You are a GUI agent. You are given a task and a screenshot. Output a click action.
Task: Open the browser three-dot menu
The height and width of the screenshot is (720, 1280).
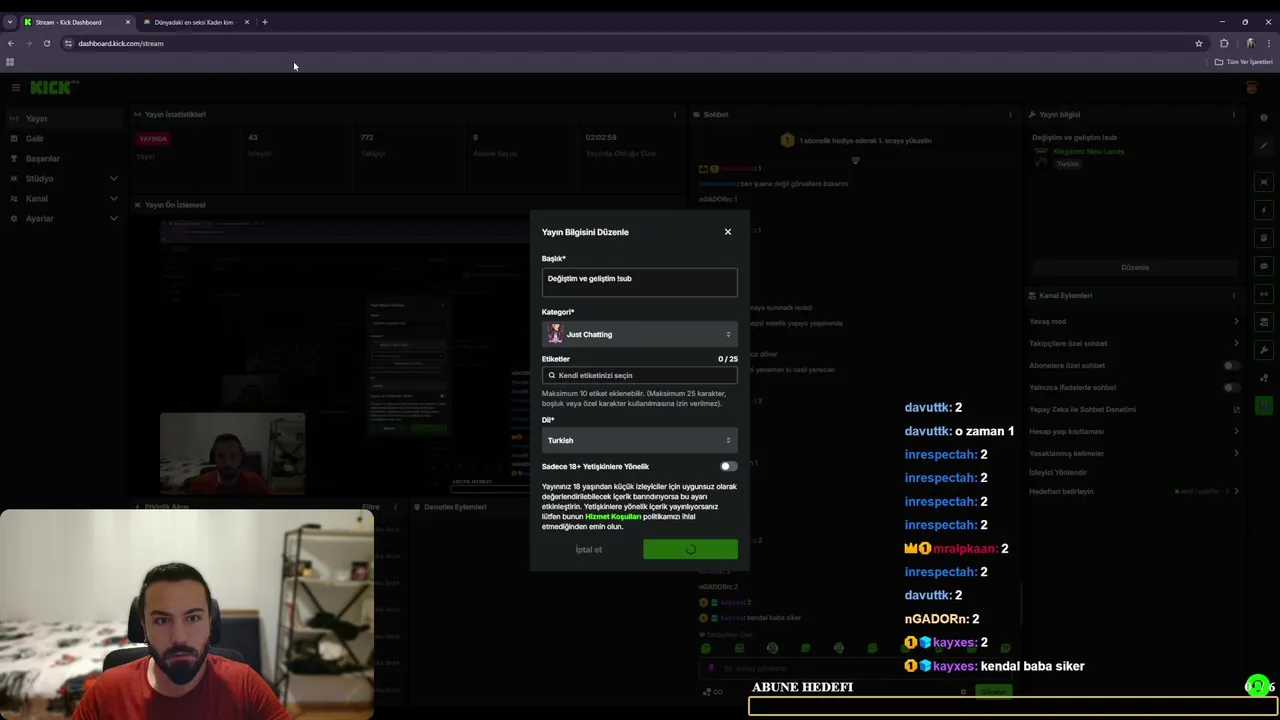point(1269,43)
